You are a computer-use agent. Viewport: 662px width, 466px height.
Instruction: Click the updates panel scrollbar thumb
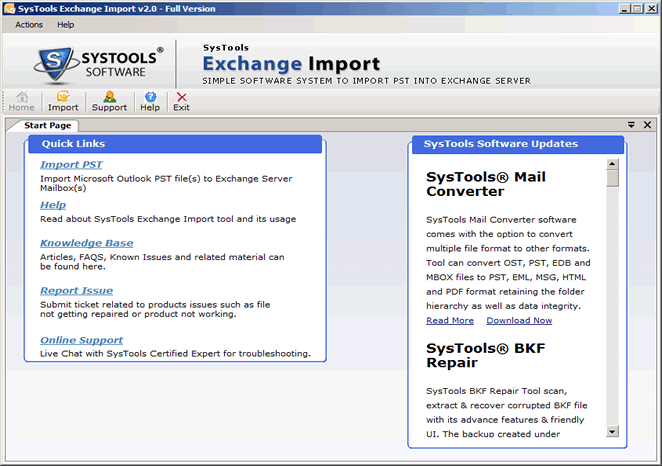pos(613,178)
